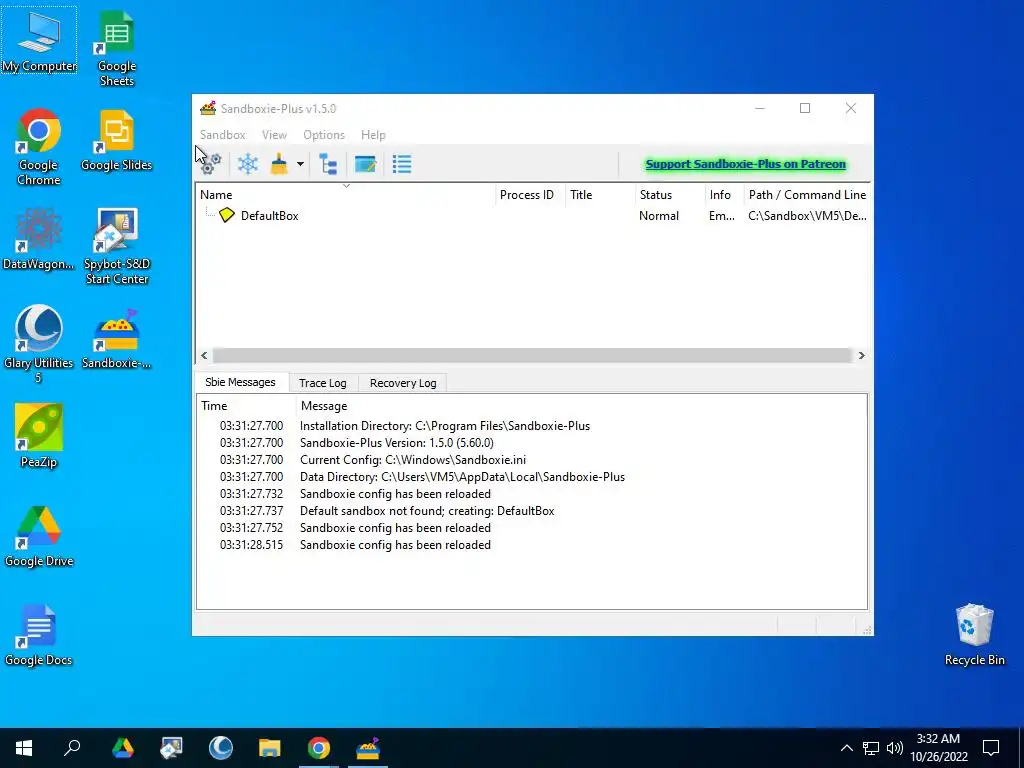1024x768 pixels.
Task: Select the Current Config message line
Action: 532,460
